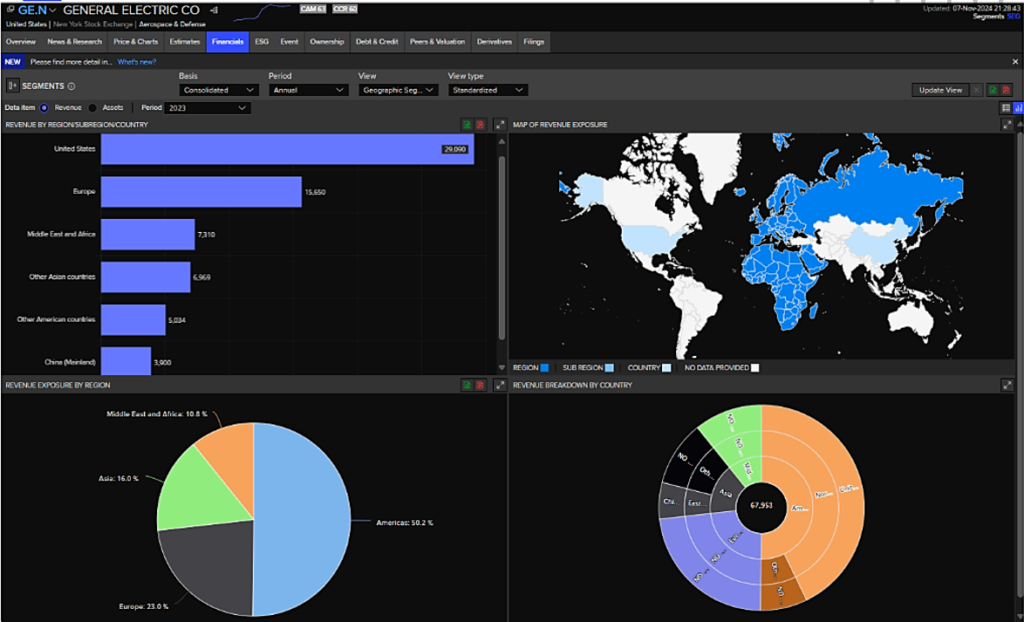Click the Europe revenue bar

coord(201,191)
